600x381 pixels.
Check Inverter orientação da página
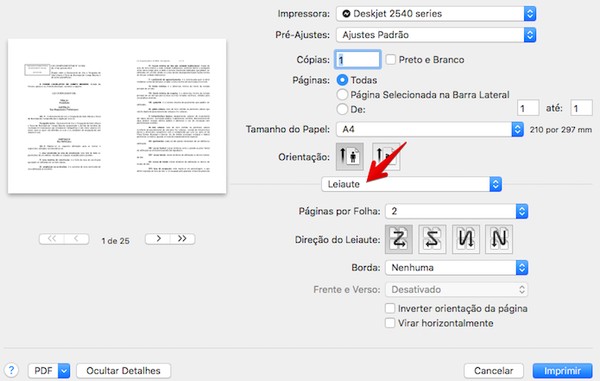click(x=390, y=308)
